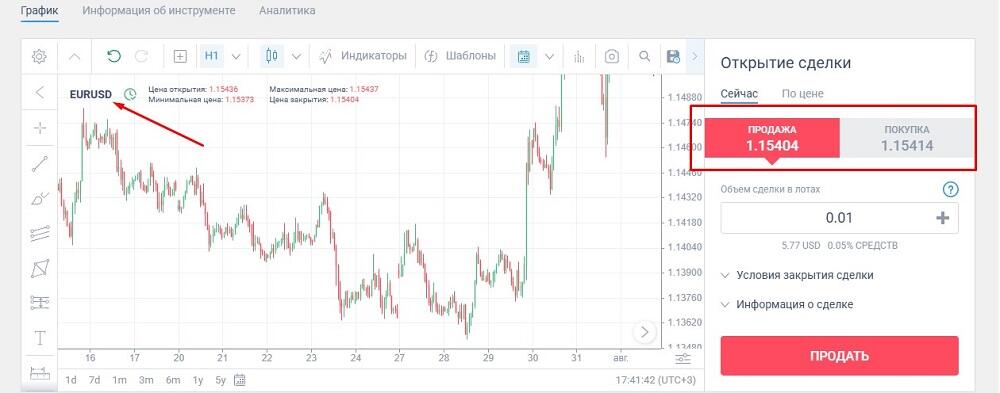This screenshot has width=1000, height=393.
Task: Set chart range to 5y
Action: (x=220, y=380)
